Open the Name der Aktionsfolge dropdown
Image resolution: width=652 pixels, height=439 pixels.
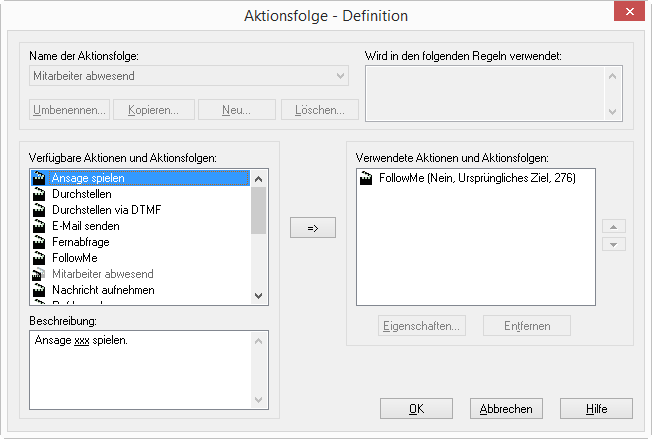point(340,76)
